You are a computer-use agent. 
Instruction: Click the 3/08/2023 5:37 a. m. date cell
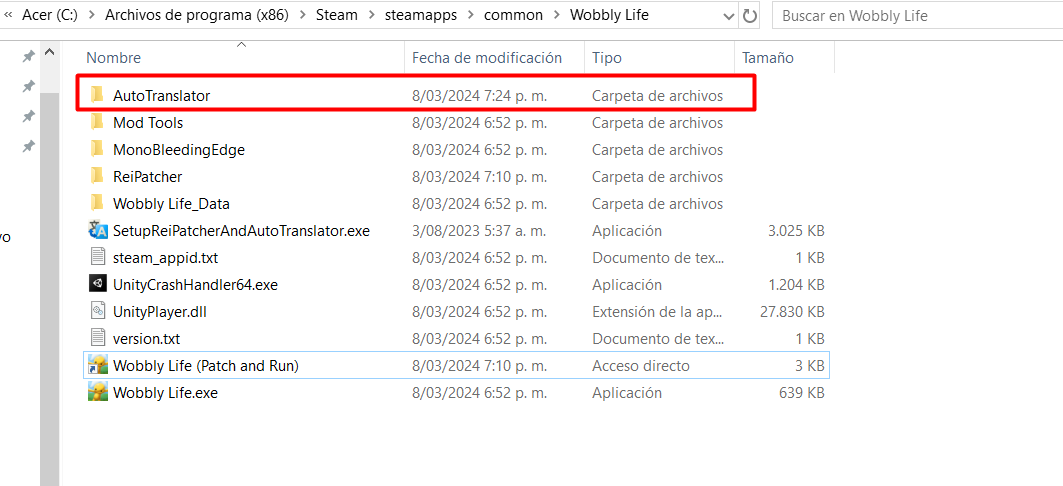479,230
